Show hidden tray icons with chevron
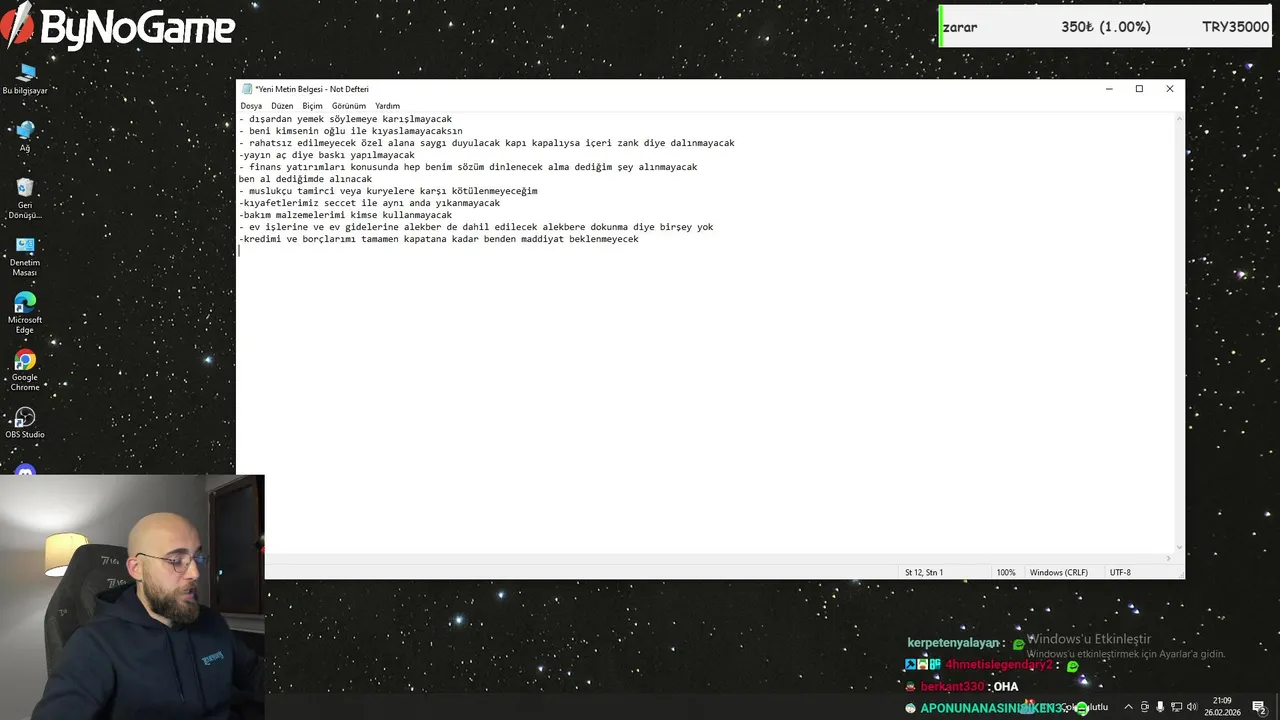The height and width of the screenshot is (720, 1280). (1129, 707)
